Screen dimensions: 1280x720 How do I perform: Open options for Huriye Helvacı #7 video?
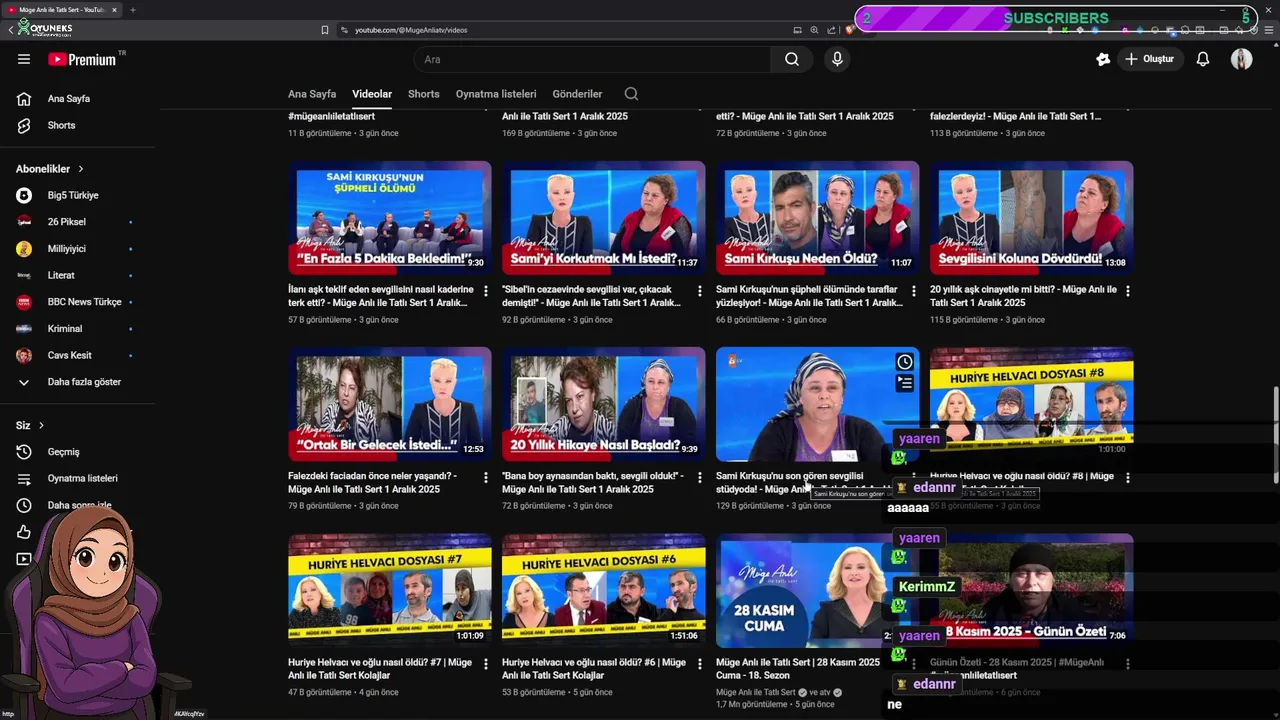[x=486, y=663]
